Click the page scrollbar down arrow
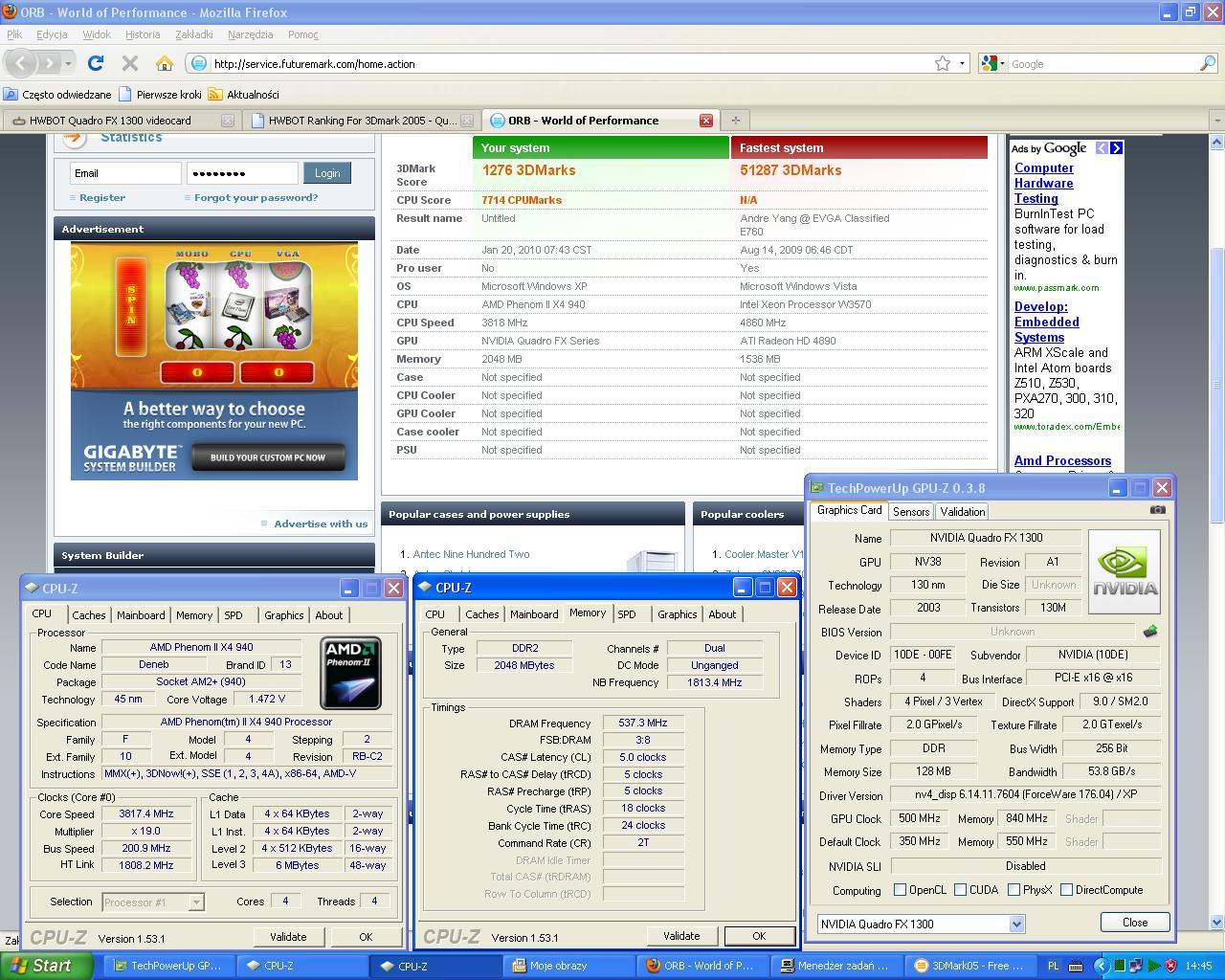 pyautogui.click(x=1217, y=923)
